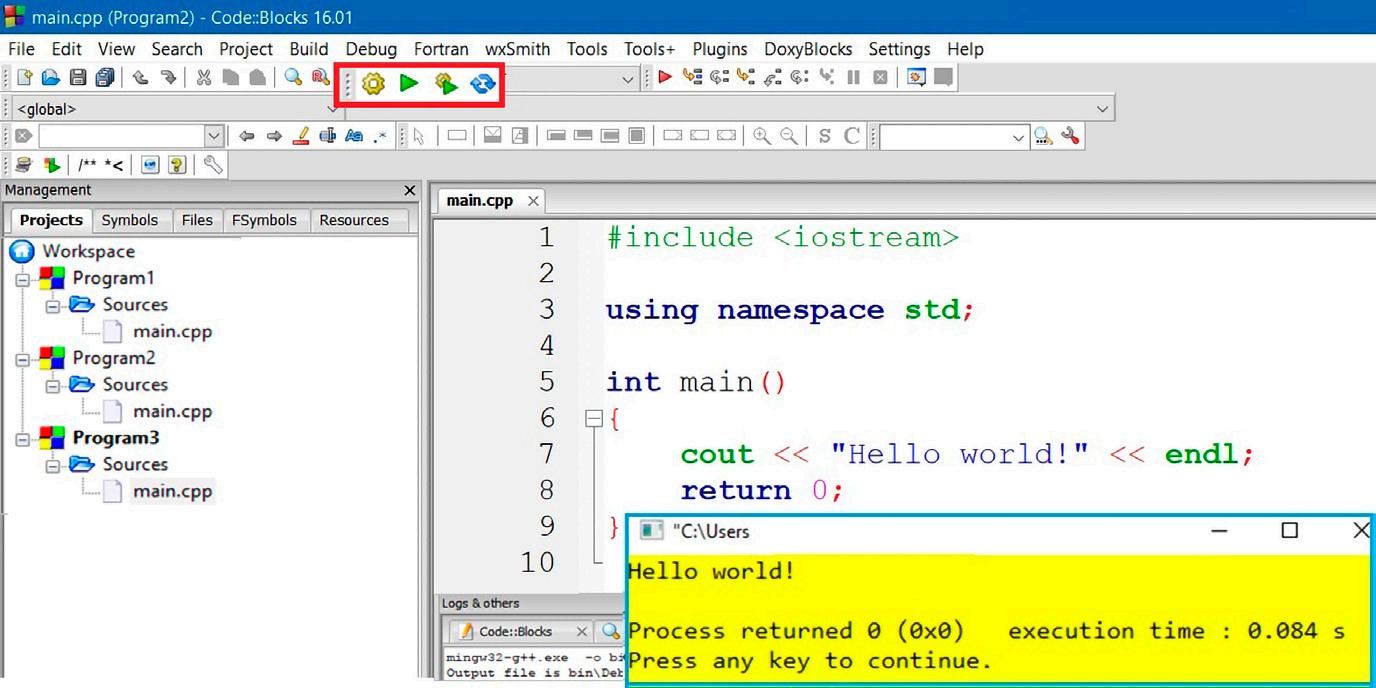Open the Plugins menu
Image resolution: width=1376 pixels, height=688 pixels.
pos(720,49)
